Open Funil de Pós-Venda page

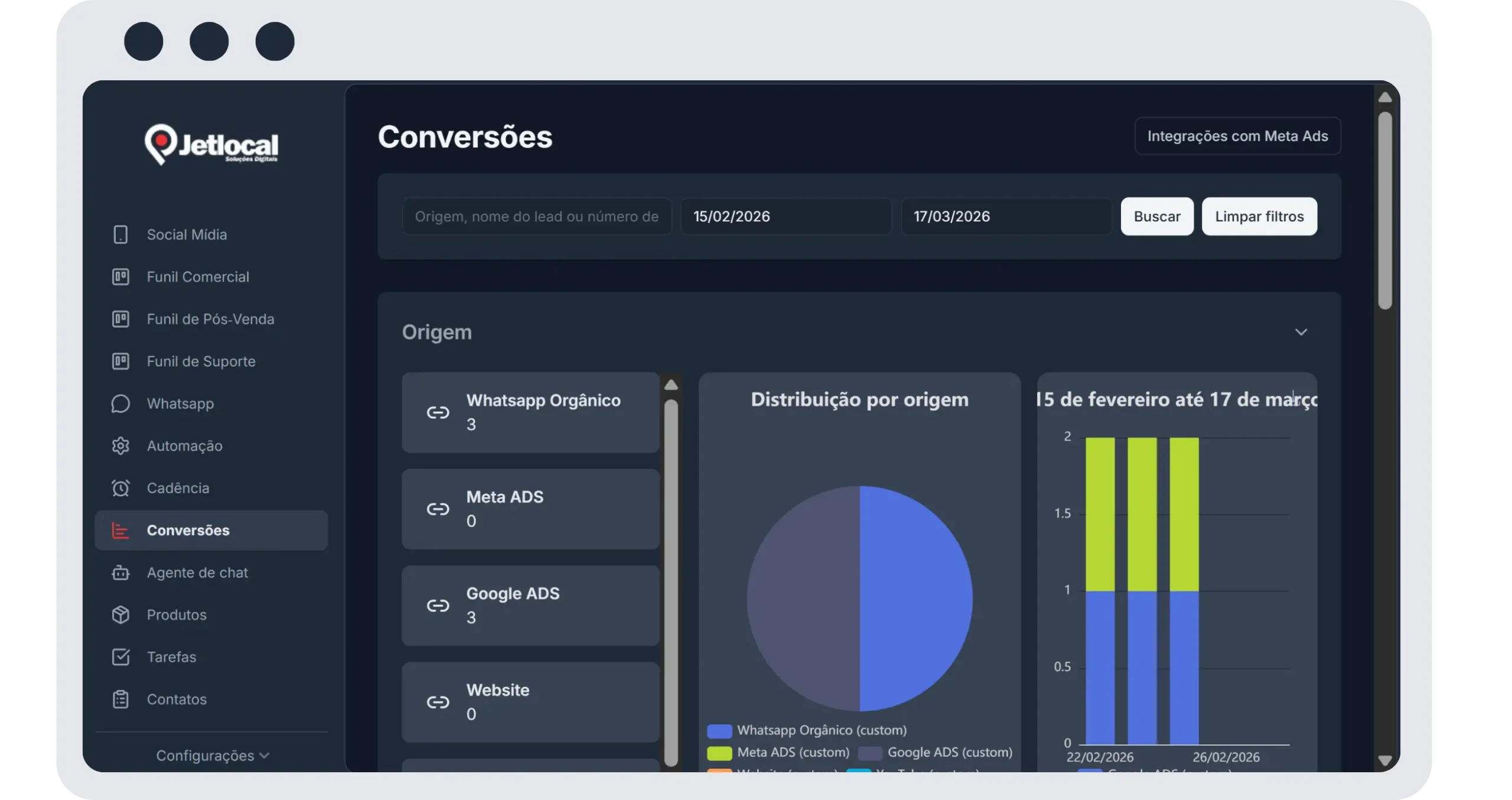tap(211, 319)
